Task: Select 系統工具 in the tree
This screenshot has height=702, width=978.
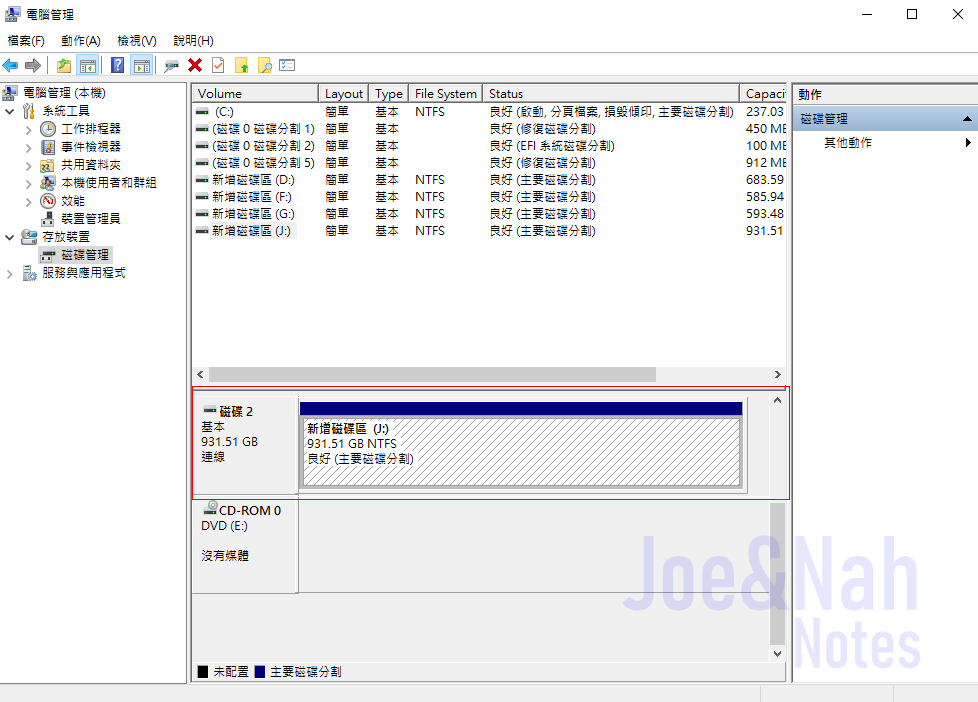Action: pyautogui.click(x=66, y=111)
